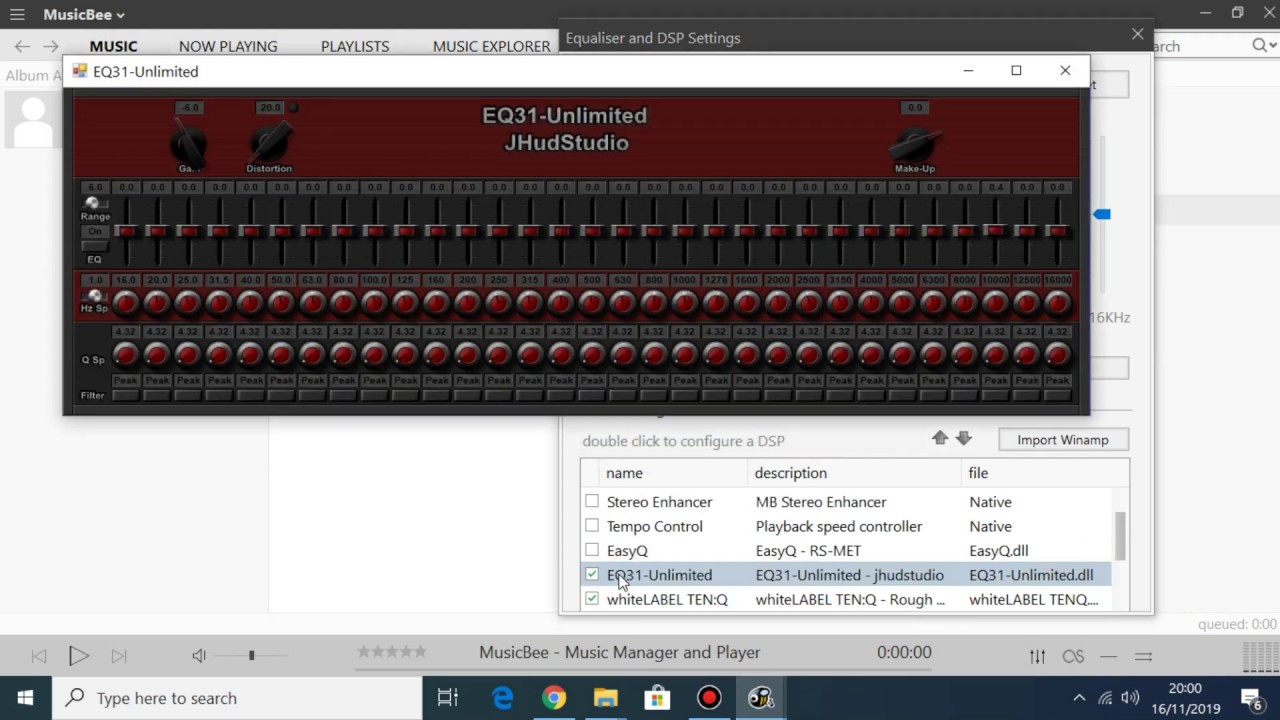Click the frequency knob under 16000 Hz
Image resolution: width=1280 pixels, height=720 pixels.
click(x=1057, y=303)
